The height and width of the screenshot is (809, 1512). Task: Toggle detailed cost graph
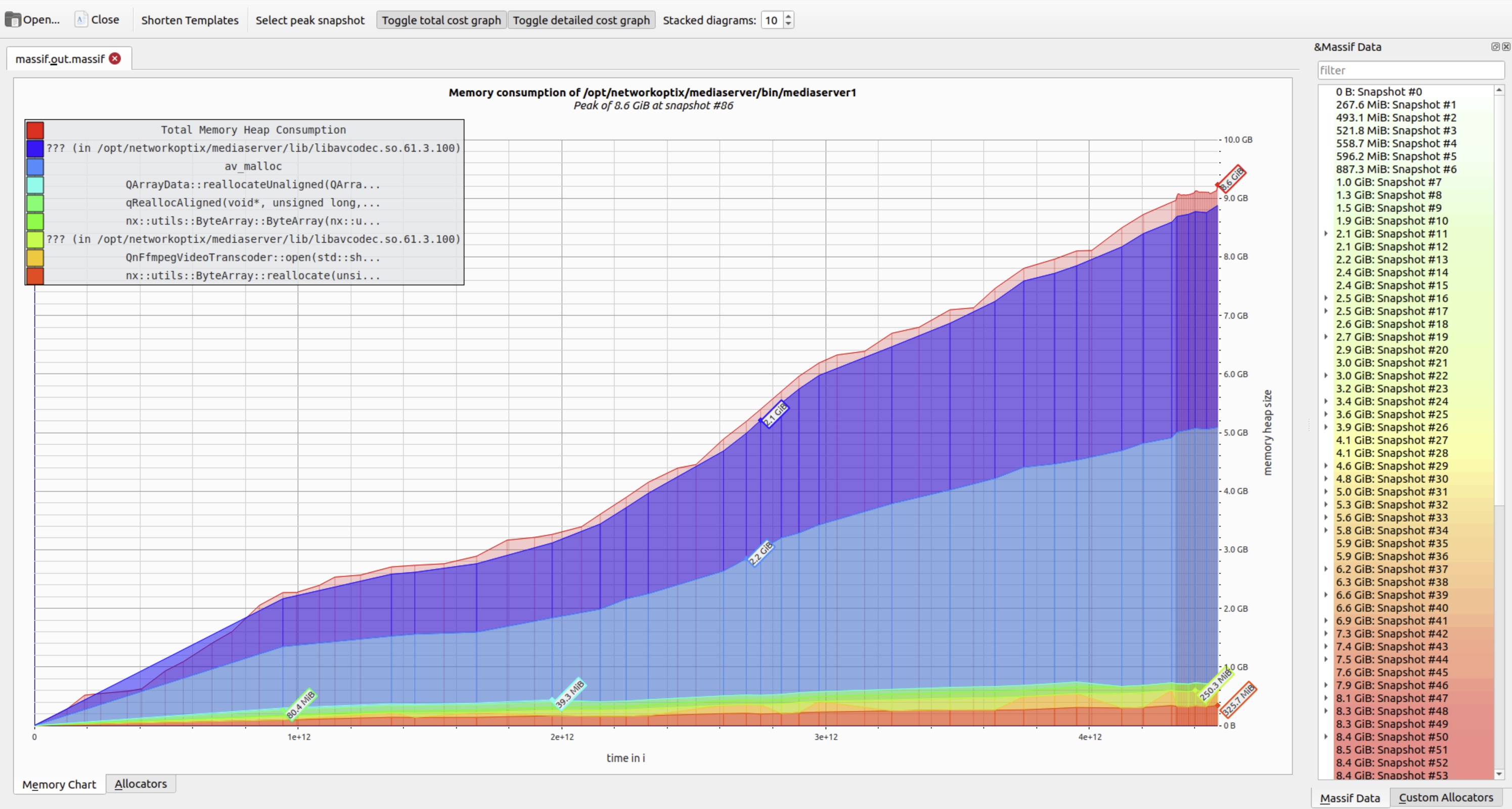pos(581,20)
